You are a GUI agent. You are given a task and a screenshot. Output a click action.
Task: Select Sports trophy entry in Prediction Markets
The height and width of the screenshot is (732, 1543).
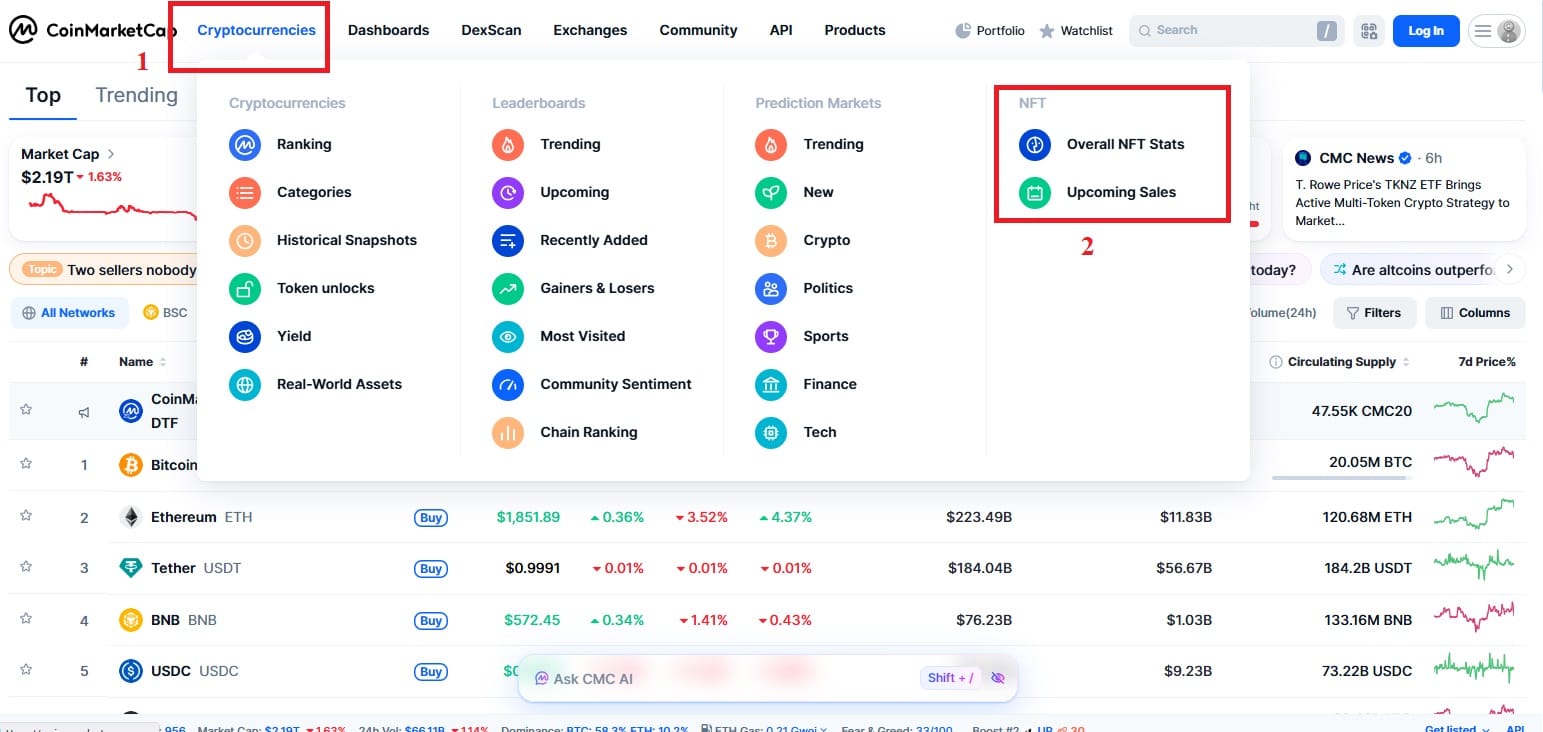pos(802,336)
